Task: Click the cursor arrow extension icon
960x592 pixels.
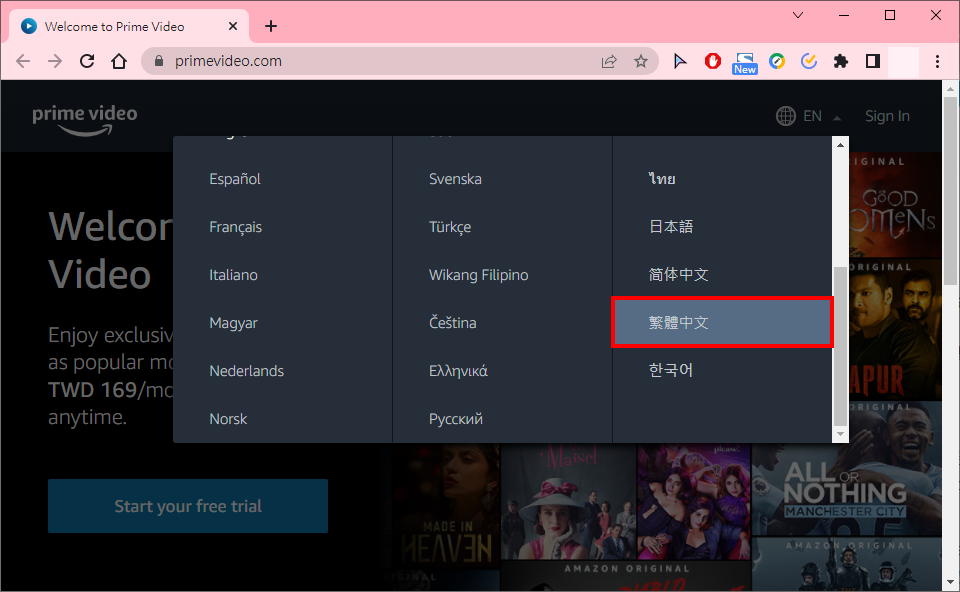Action: tap(680, 61)
